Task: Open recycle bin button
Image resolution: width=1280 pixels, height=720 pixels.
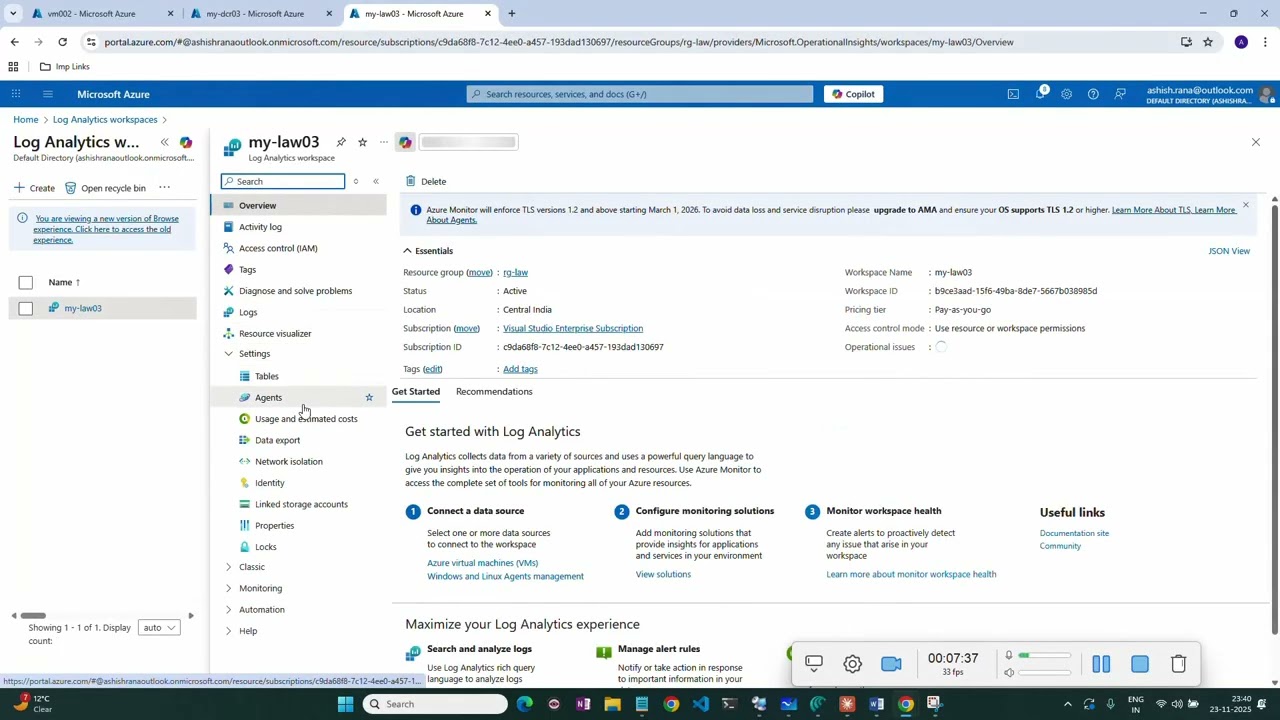Action: point(105,188)
